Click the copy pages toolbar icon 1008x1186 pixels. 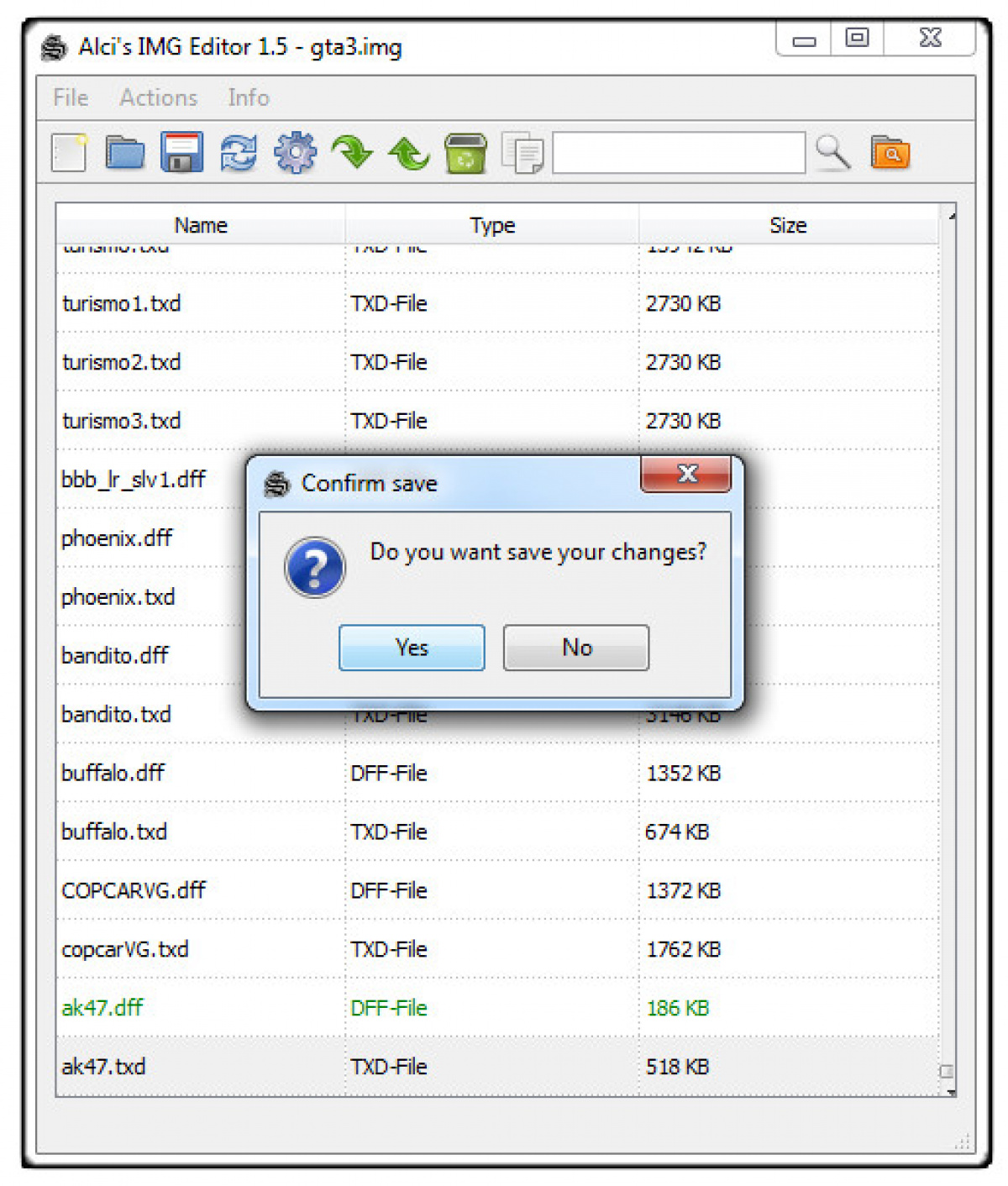[522, 154]
